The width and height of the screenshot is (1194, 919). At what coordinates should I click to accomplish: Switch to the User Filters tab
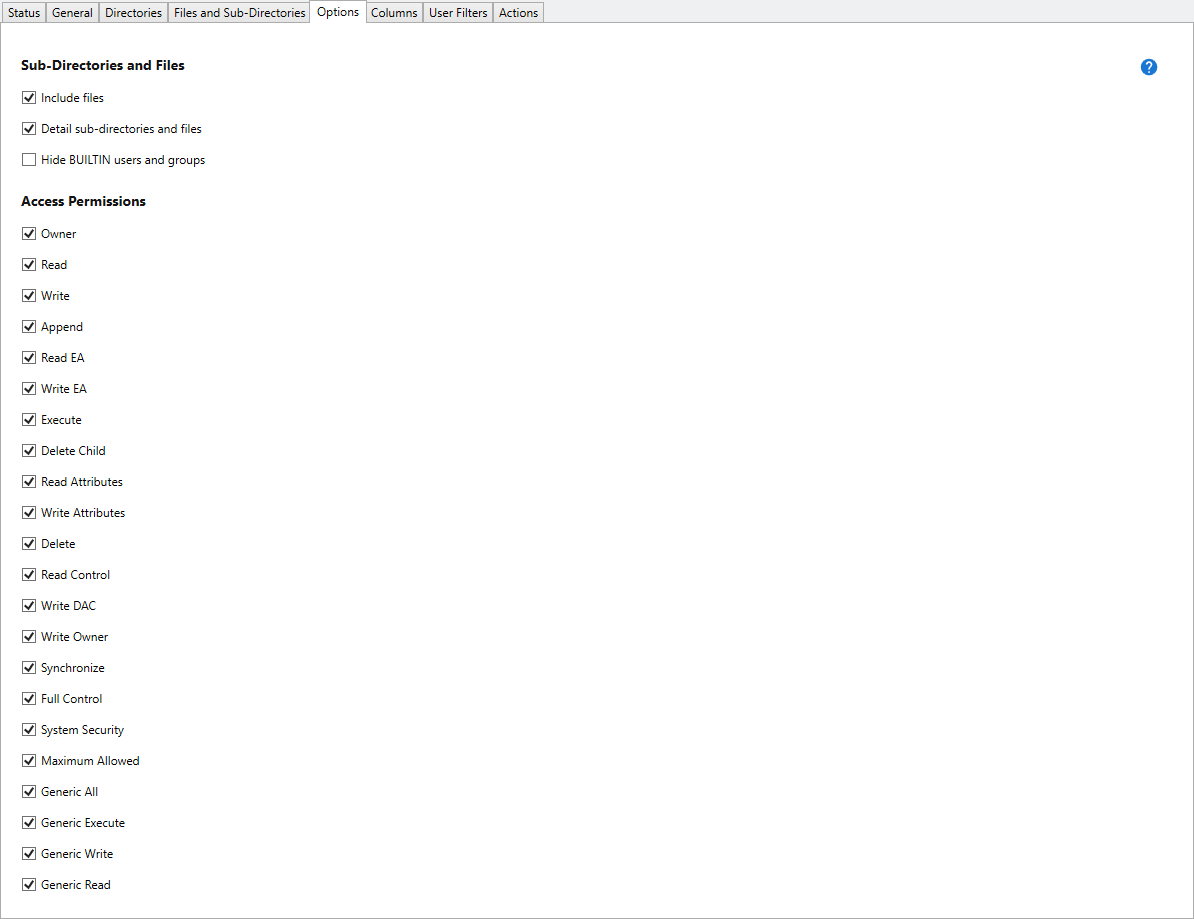coord(458,13)
